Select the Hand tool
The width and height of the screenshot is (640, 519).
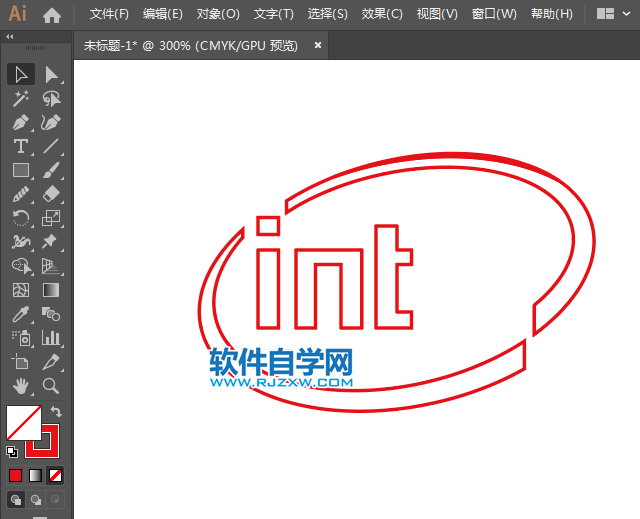[21, 386]
